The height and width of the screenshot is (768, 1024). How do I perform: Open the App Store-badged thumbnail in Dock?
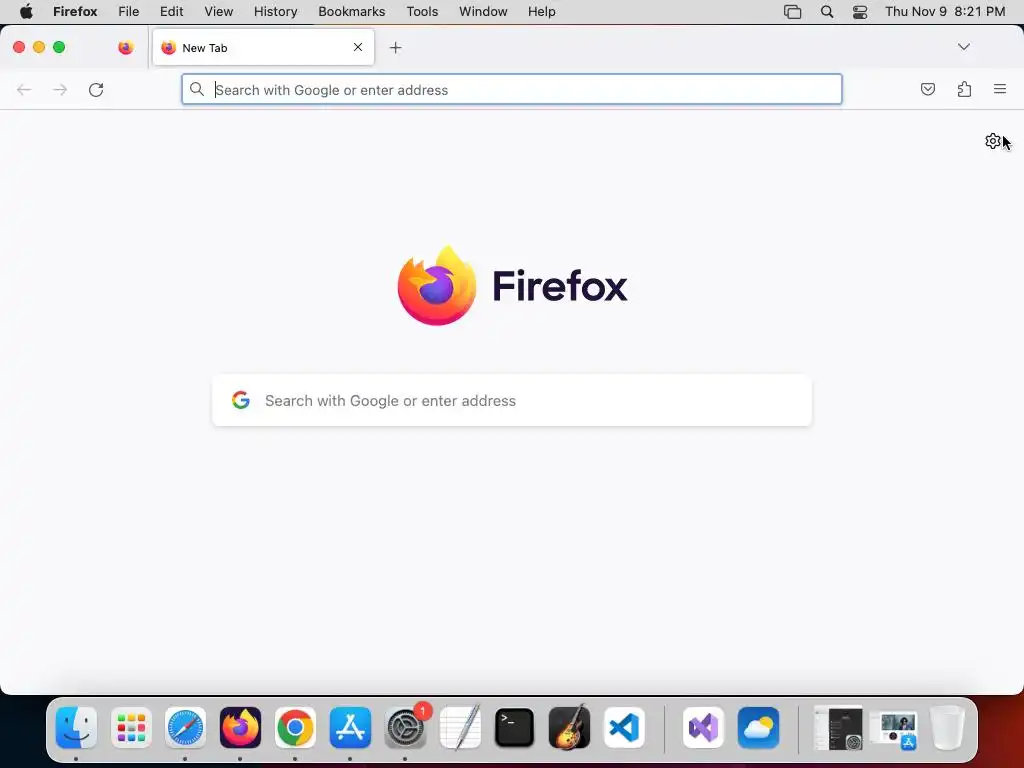894,729
